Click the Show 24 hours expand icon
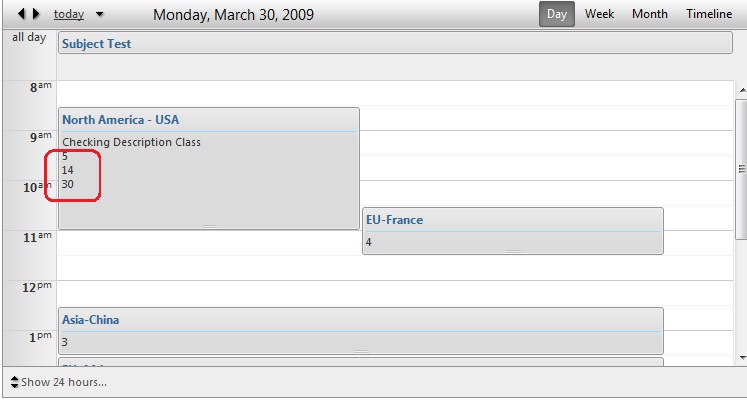The width and height of the screenshot is (747, 400). [x=14, y=382]
